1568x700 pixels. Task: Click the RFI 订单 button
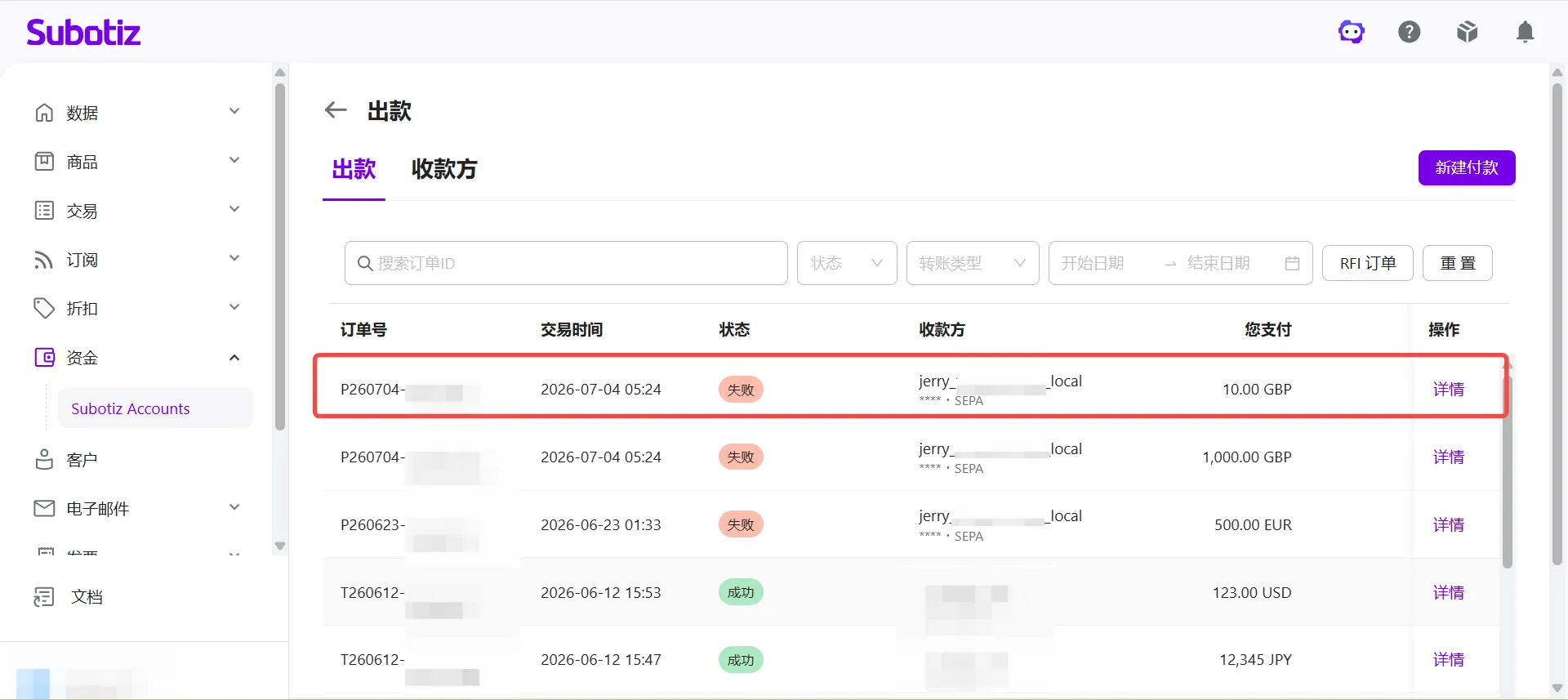[1368, 263]
